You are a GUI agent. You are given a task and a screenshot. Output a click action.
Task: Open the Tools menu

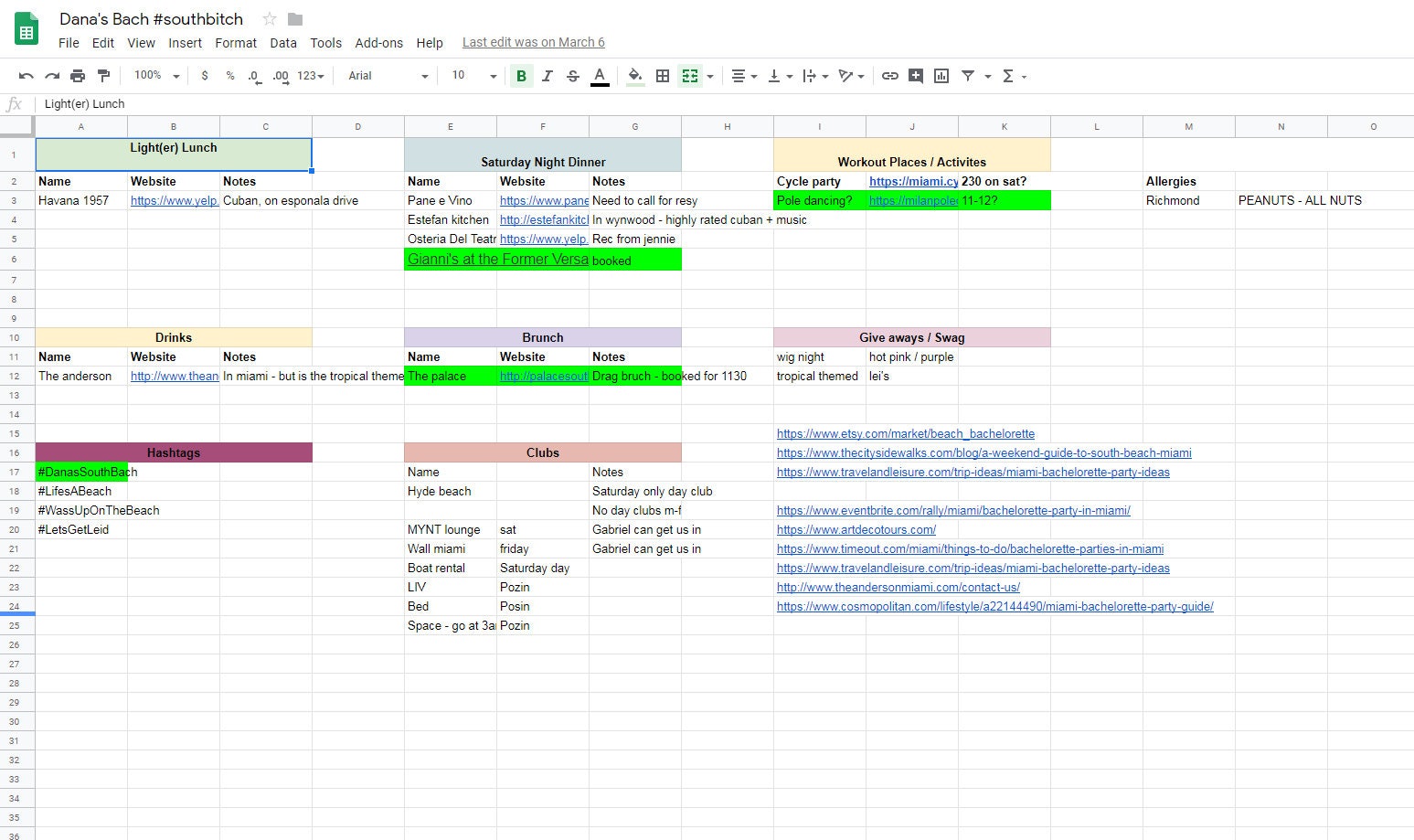coord(325,43)
